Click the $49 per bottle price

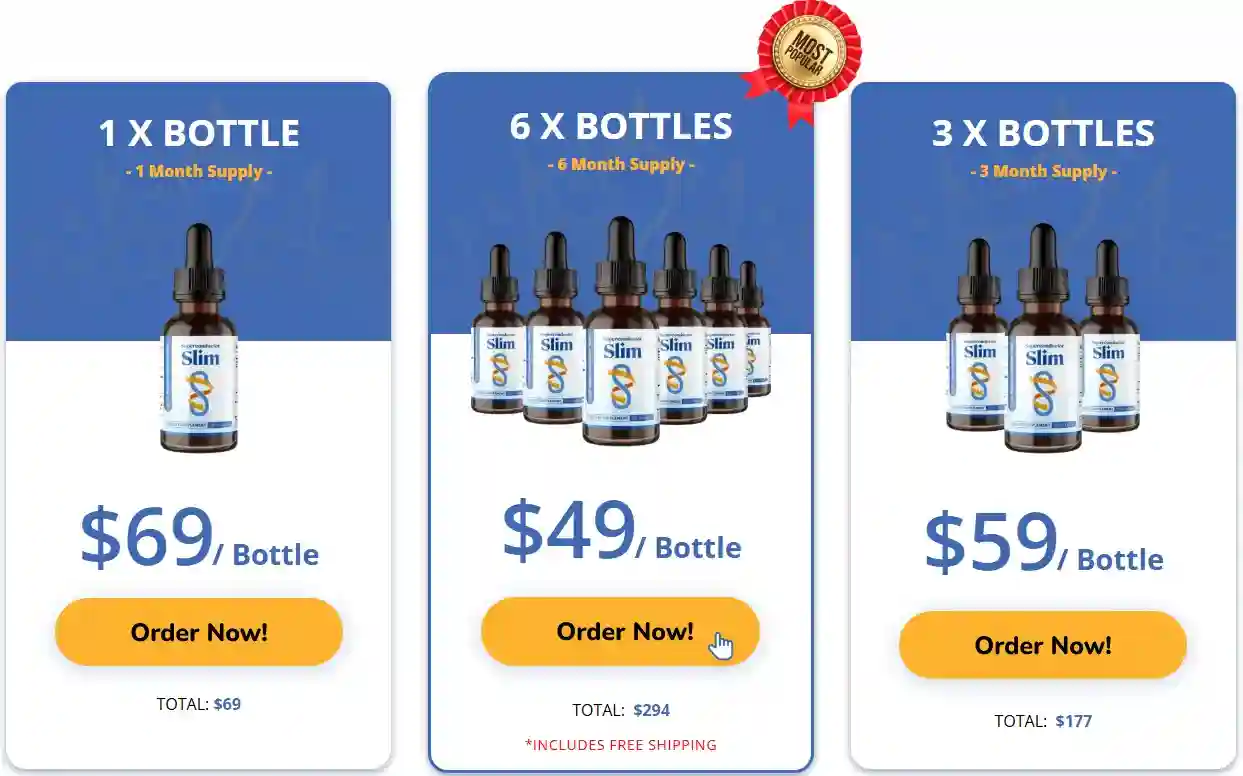pos(621,531)
